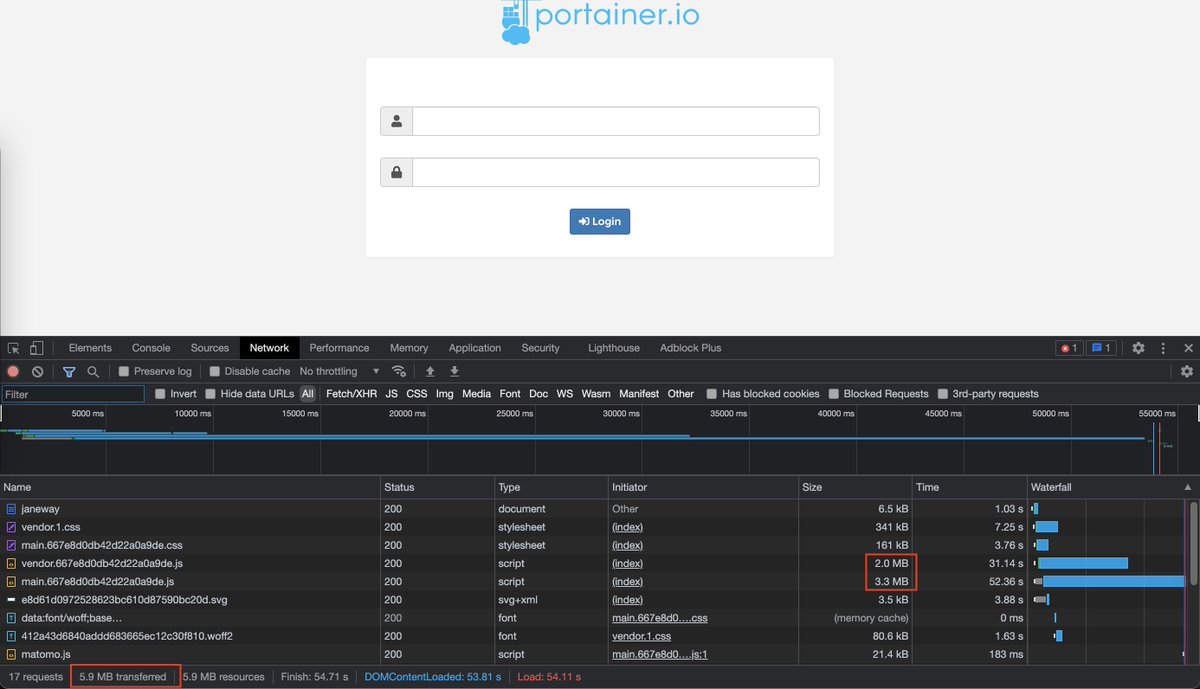Sort by the Status column header

click(x=438, y=487)
